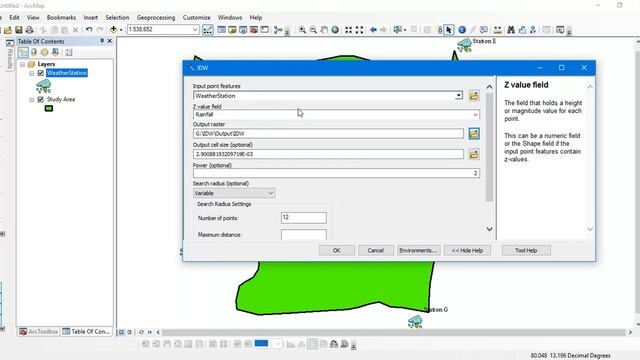Open the Windows menu
Viewport: 640px width, 360px height.
click(230, 18)
